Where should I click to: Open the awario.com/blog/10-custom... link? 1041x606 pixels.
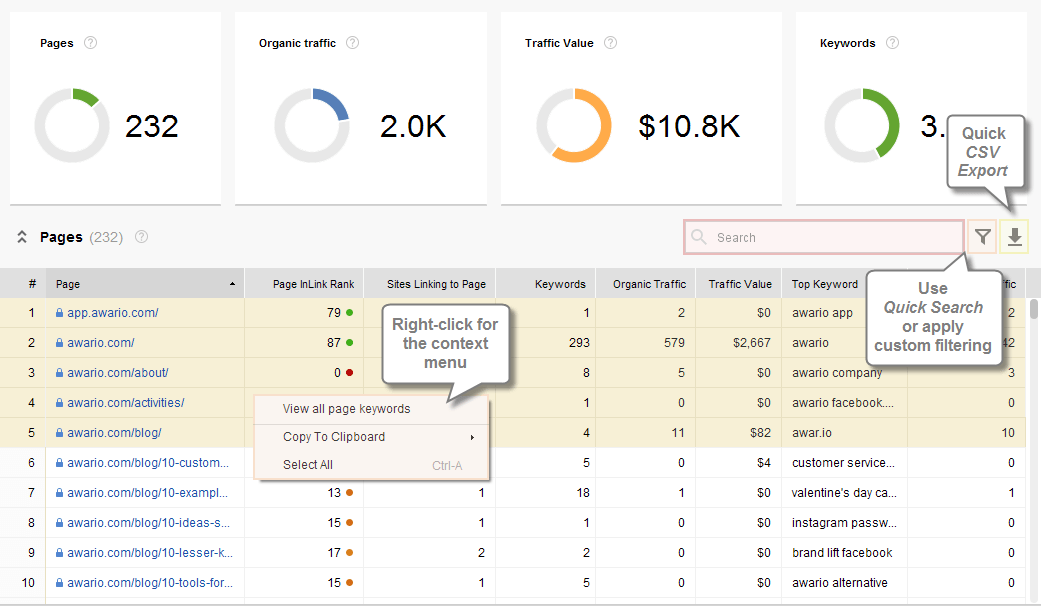tap(147, 463)
